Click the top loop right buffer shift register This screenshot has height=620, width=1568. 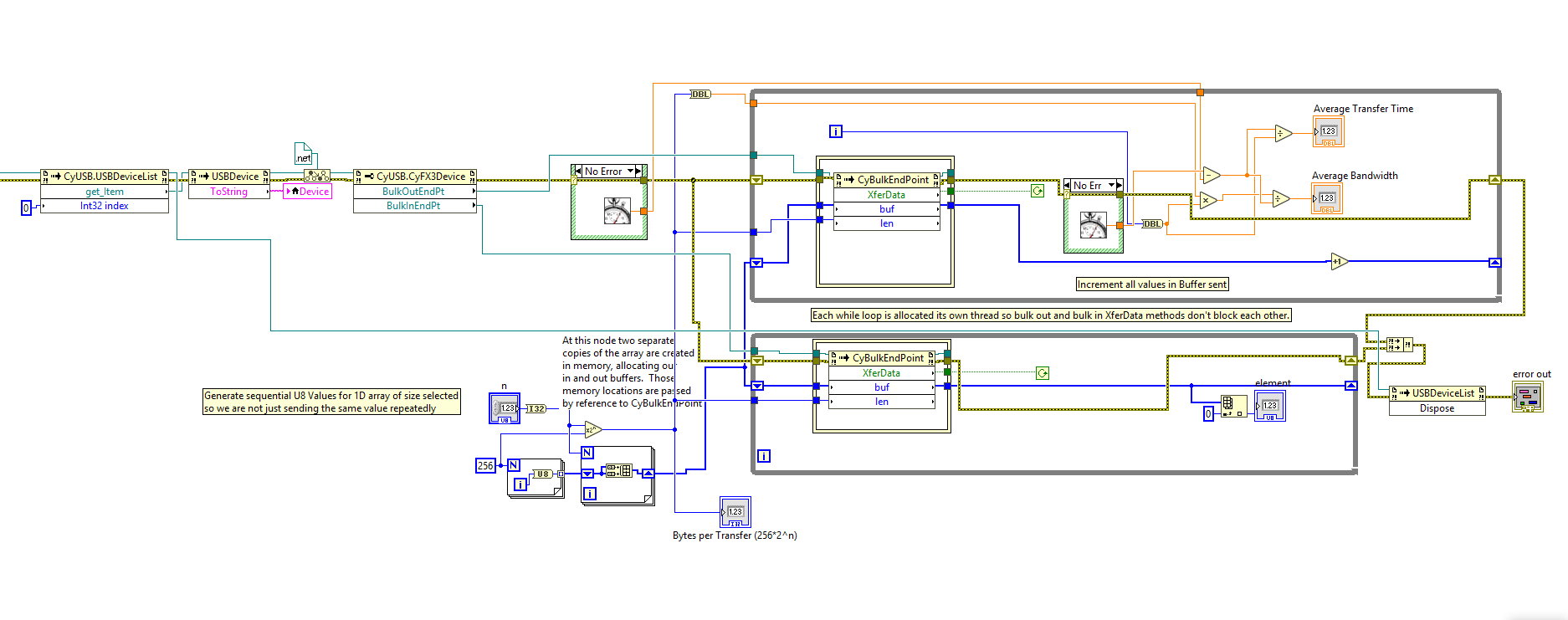click(1495, 262)
